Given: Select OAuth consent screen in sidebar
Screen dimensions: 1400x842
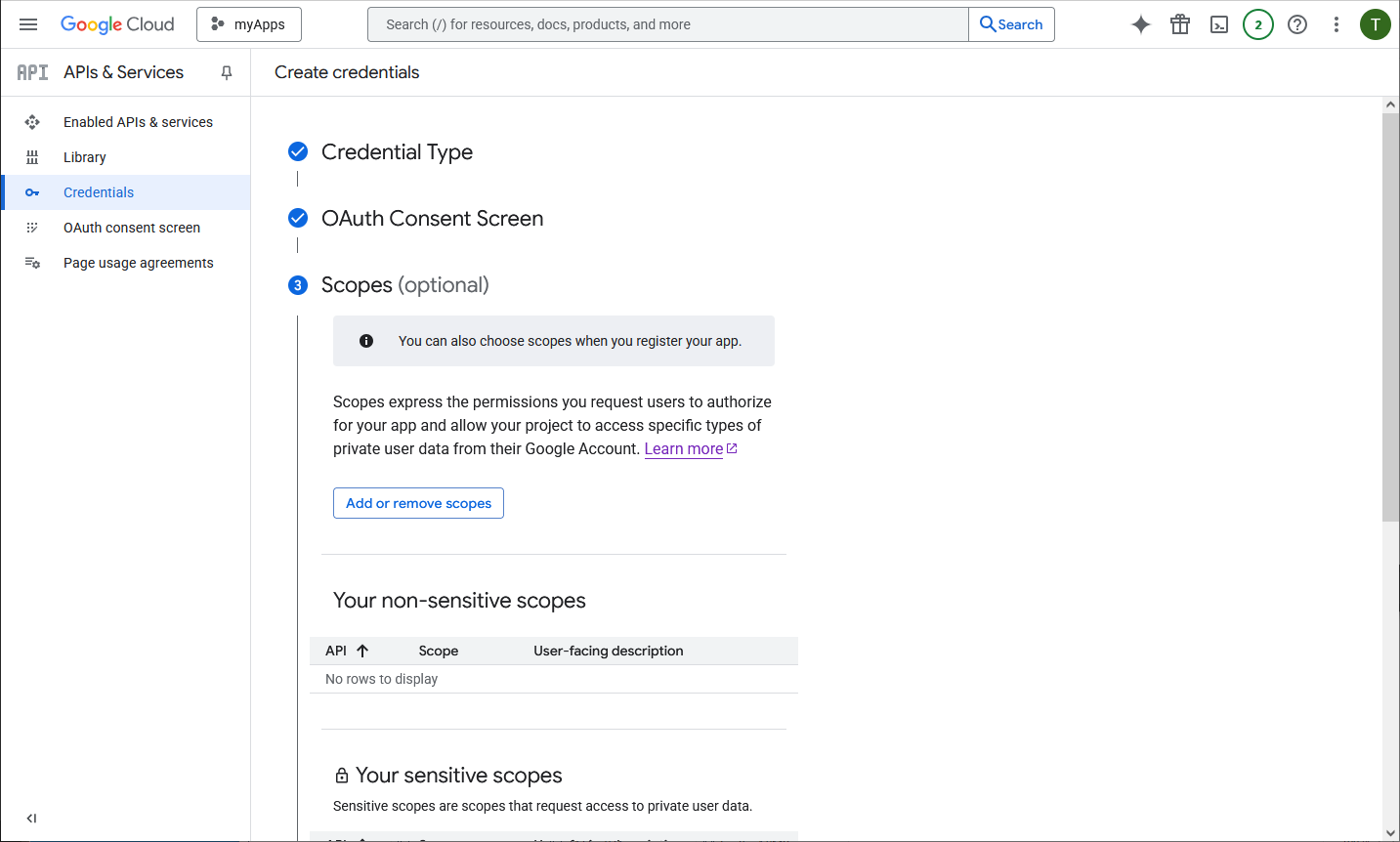Looking at the screenshot, I should point(132,228).
